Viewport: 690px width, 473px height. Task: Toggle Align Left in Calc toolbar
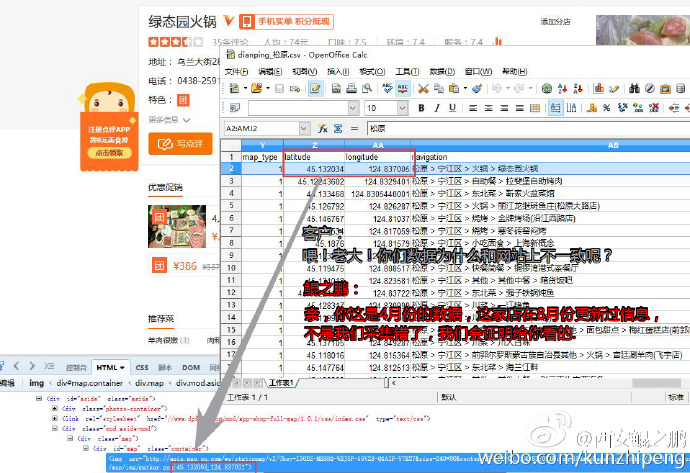pyautogui.click(x=473, y=108)
